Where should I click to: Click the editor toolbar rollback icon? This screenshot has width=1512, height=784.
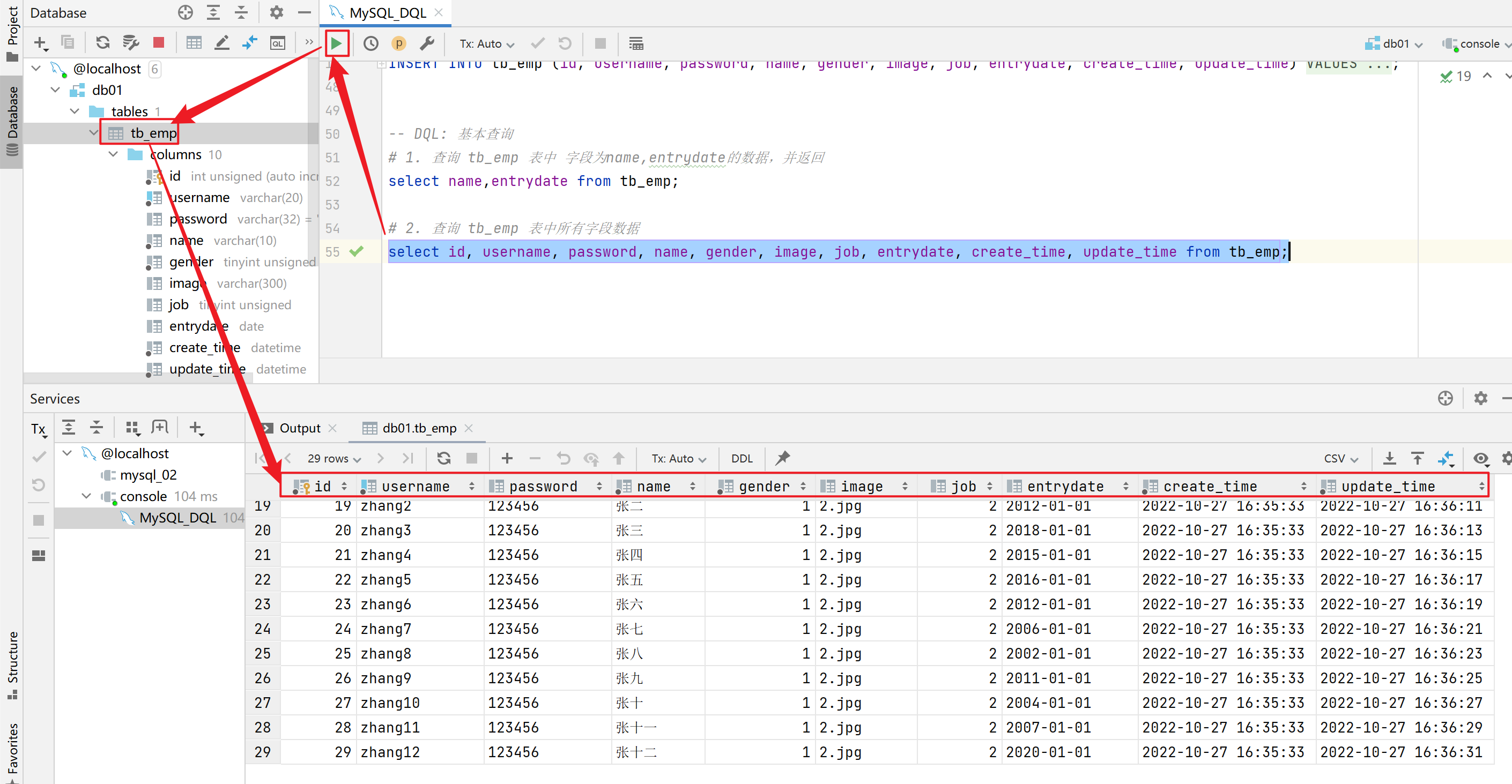click(565, 43)
